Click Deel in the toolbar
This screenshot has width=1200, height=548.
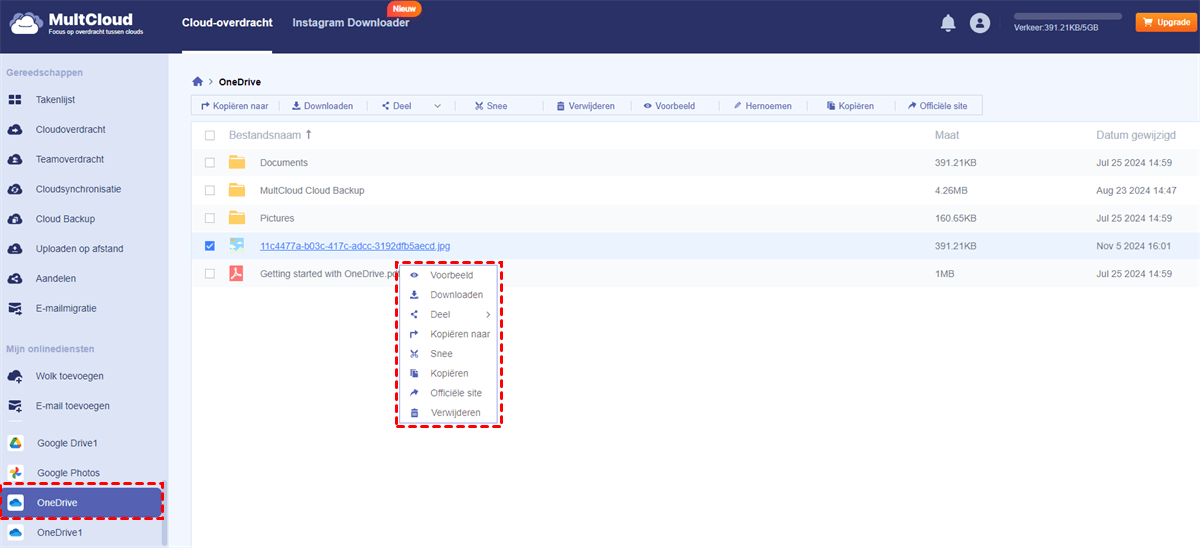396,106
